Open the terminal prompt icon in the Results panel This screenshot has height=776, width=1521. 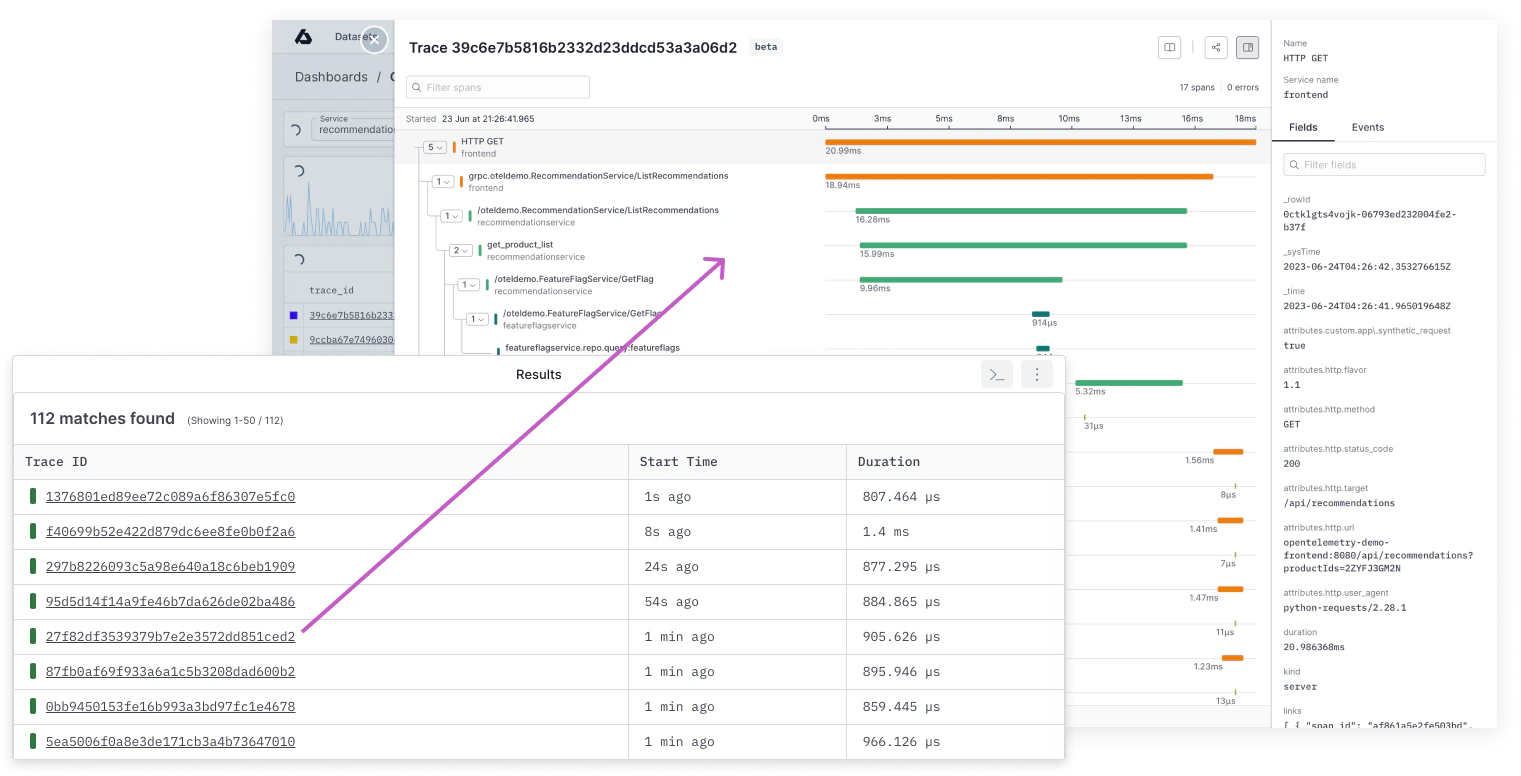[x=997, y=375]
